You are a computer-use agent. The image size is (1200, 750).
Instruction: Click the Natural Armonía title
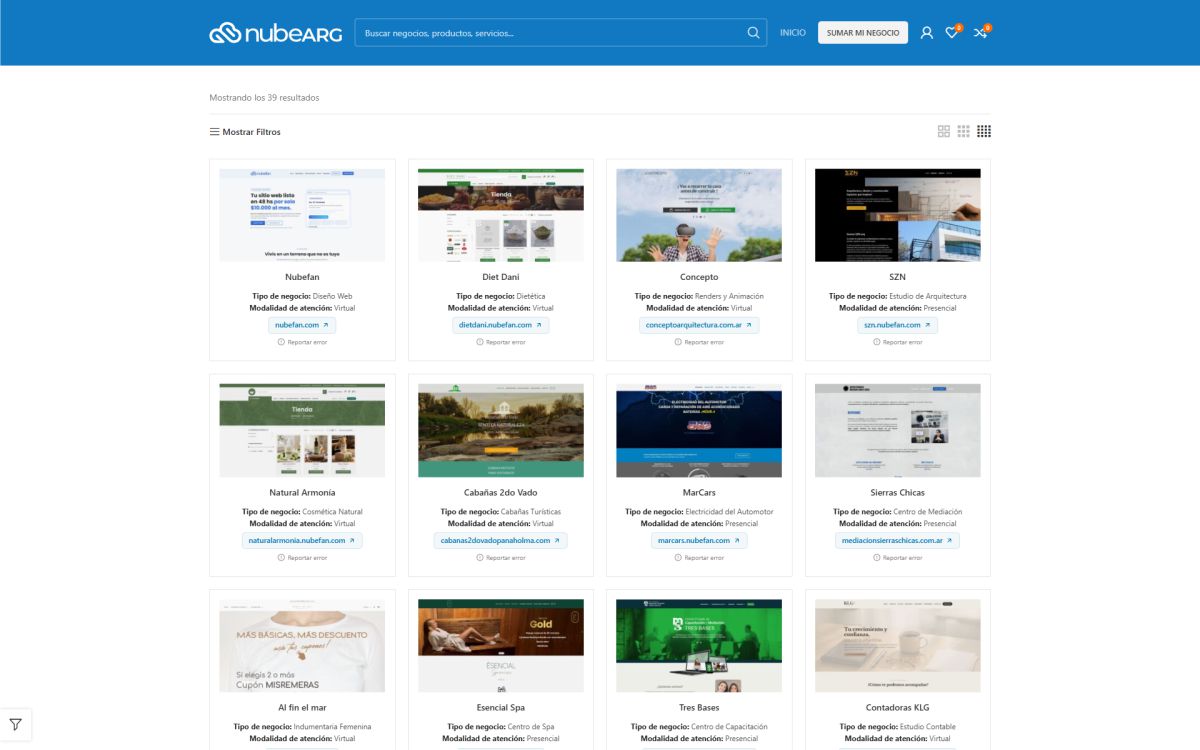[x=302, y=492]
